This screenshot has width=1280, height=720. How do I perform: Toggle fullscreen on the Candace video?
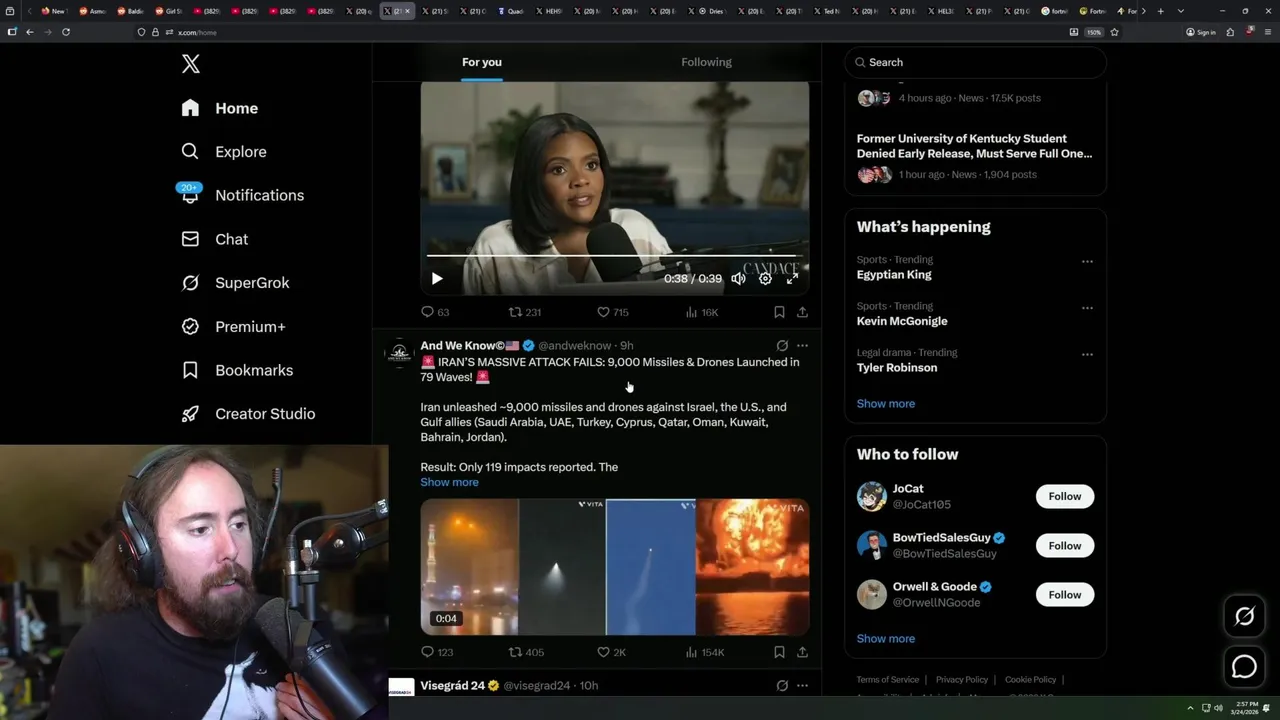(792, 279)
